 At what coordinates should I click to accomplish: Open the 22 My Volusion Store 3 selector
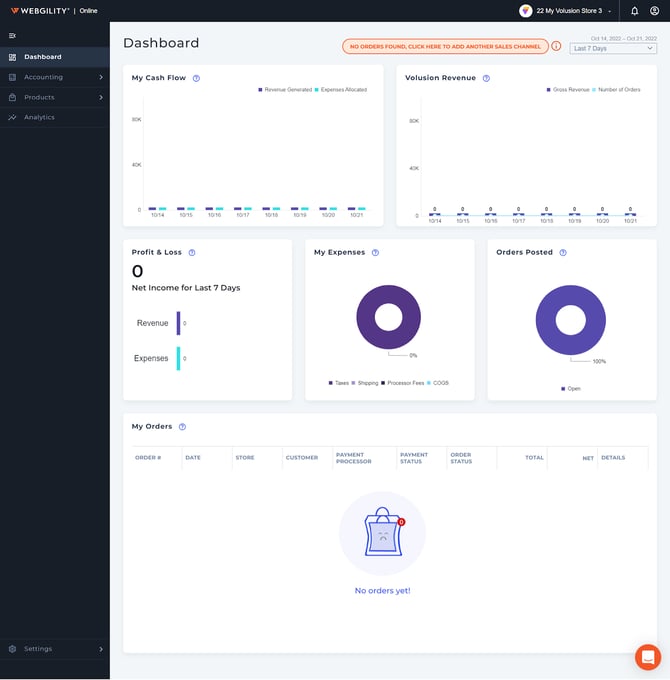(x=566, y=11)
